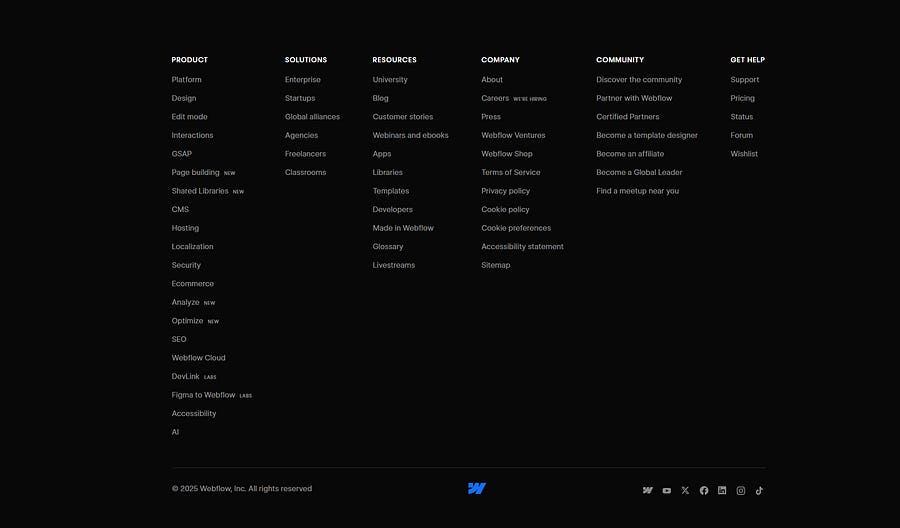Open the About company link
The height and width of the screenshot is (528, 900).
click(492, 80)
